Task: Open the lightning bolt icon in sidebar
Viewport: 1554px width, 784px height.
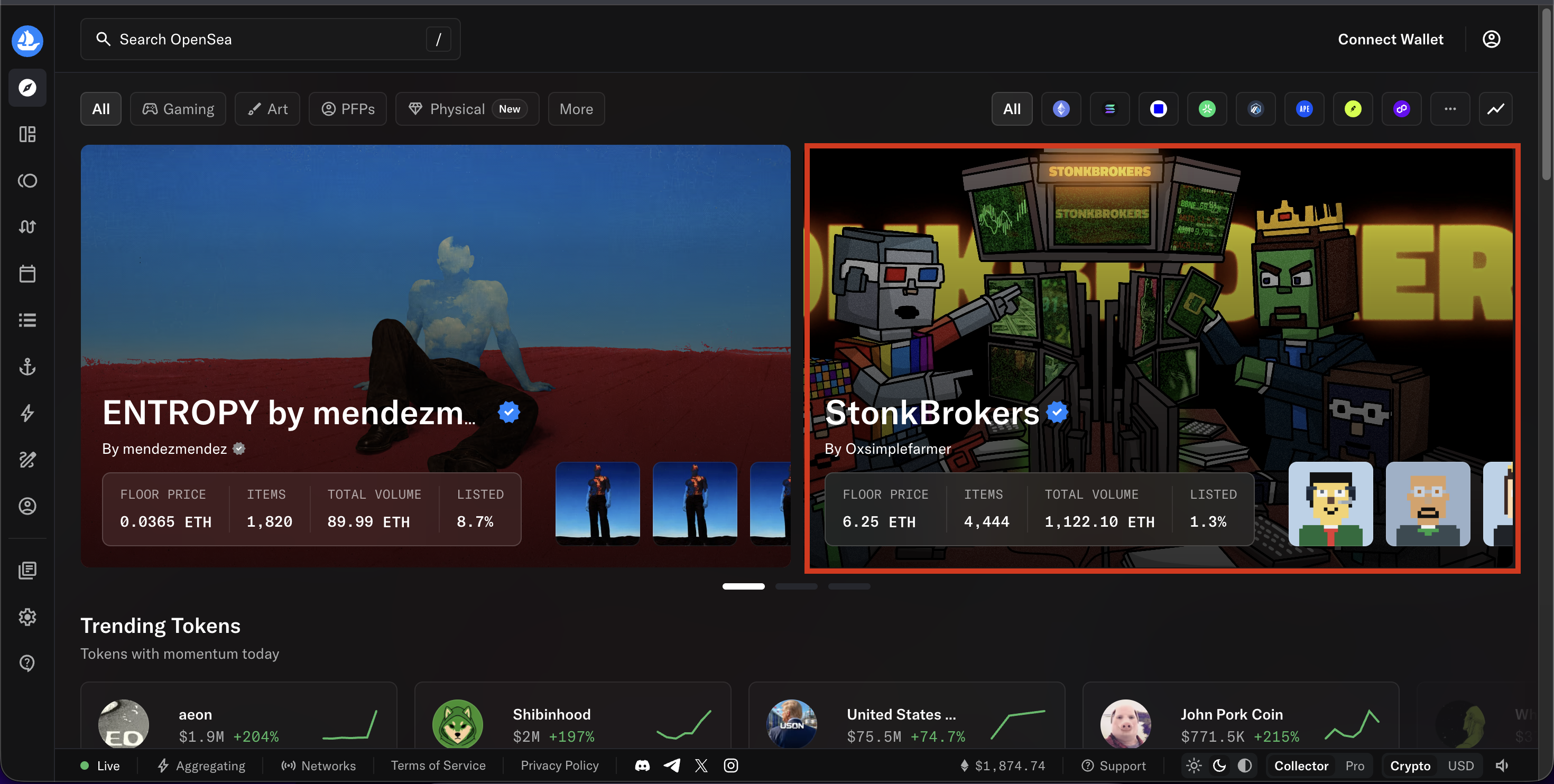Action: (x=27, y=413)
